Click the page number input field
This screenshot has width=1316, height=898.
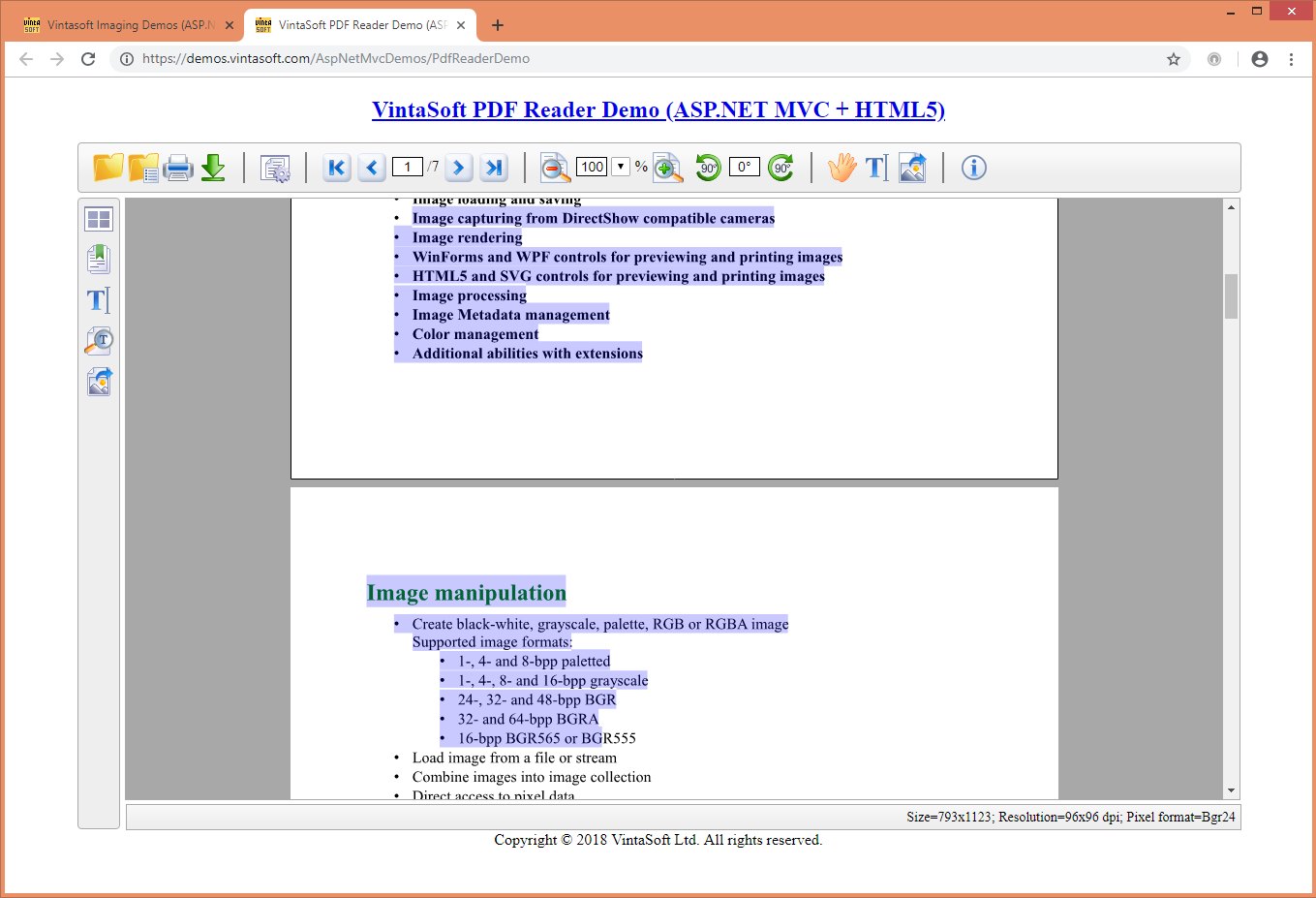(x=408, y=167)
